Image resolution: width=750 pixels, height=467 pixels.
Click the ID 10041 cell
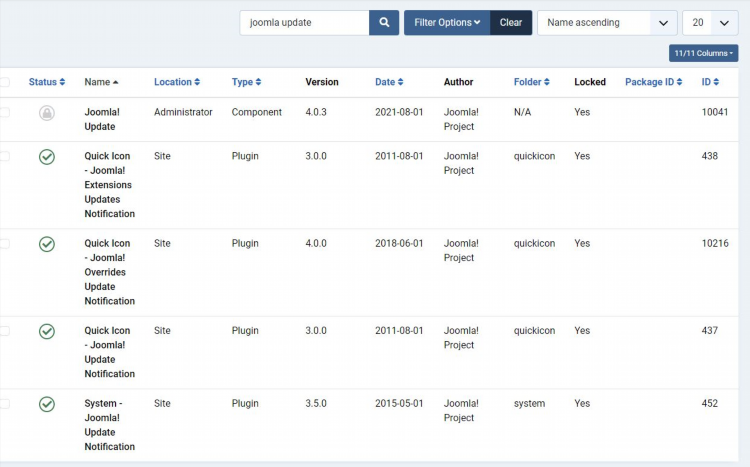pyautogui.click(x=715, y=112)
